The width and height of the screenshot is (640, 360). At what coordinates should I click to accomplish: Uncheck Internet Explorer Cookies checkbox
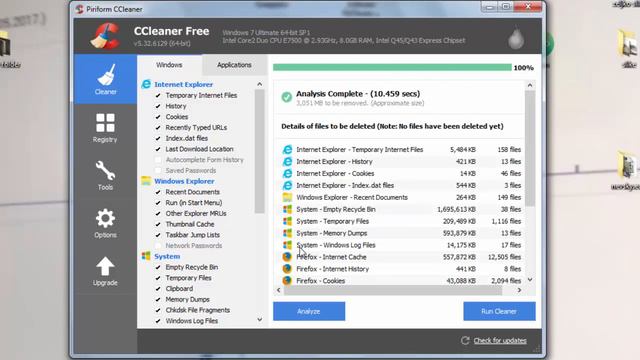[158, 117]
